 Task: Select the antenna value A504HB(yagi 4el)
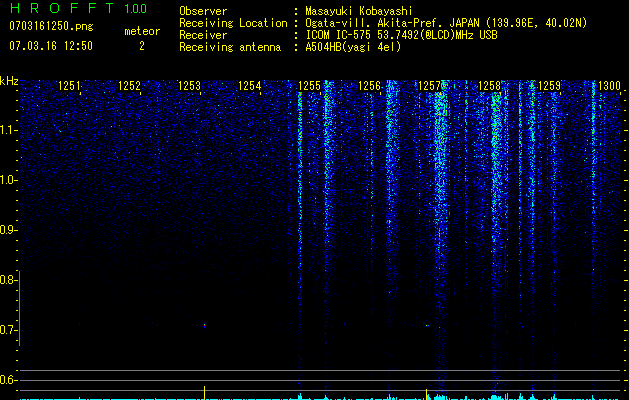coord(353,47)
